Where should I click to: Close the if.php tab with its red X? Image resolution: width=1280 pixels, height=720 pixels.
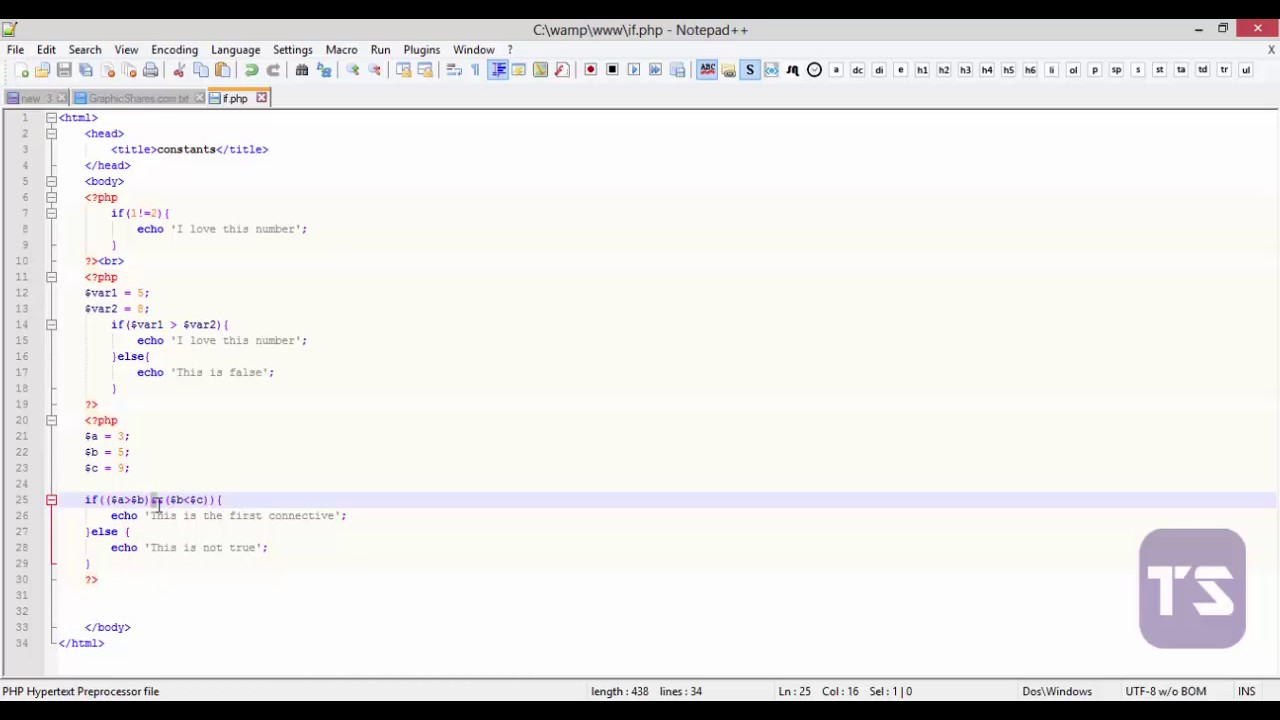tap(262, 98)
